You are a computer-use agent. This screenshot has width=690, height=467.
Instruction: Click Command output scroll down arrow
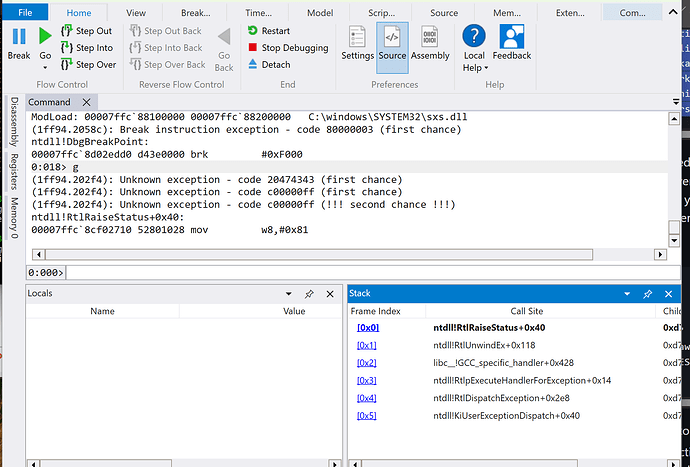coord(674,240)
